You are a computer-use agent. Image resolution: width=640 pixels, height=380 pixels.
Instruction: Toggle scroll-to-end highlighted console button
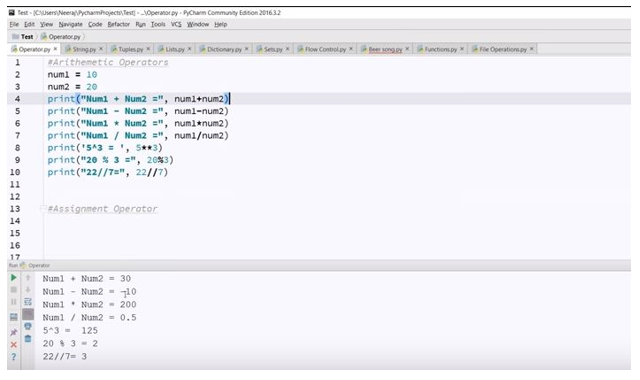28,314
